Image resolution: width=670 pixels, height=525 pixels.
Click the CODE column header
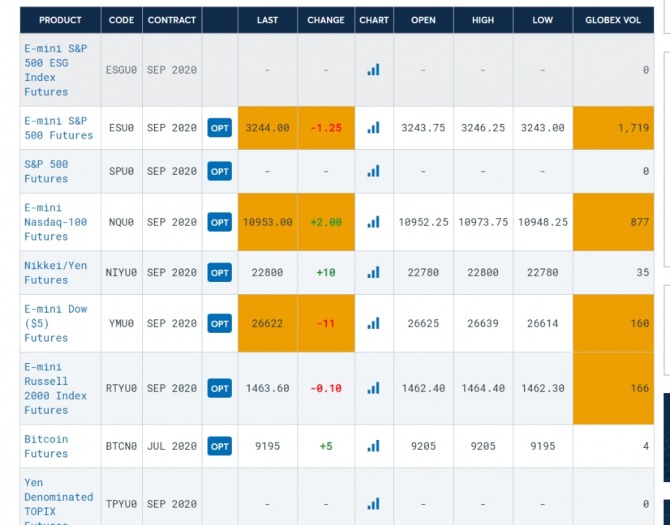coord(121,20)
